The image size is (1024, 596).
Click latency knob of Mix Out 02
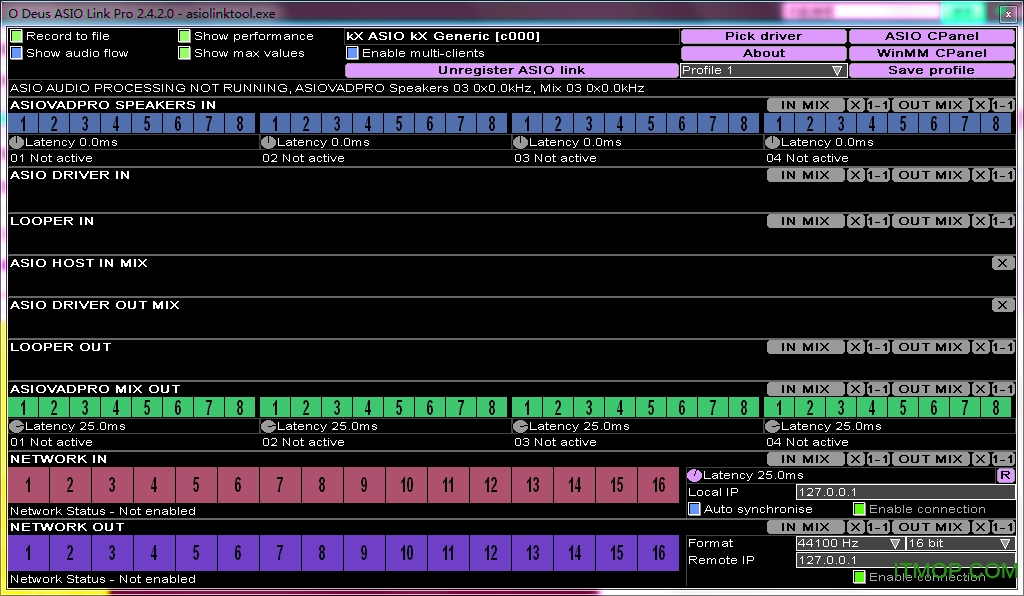pos(268,426)
